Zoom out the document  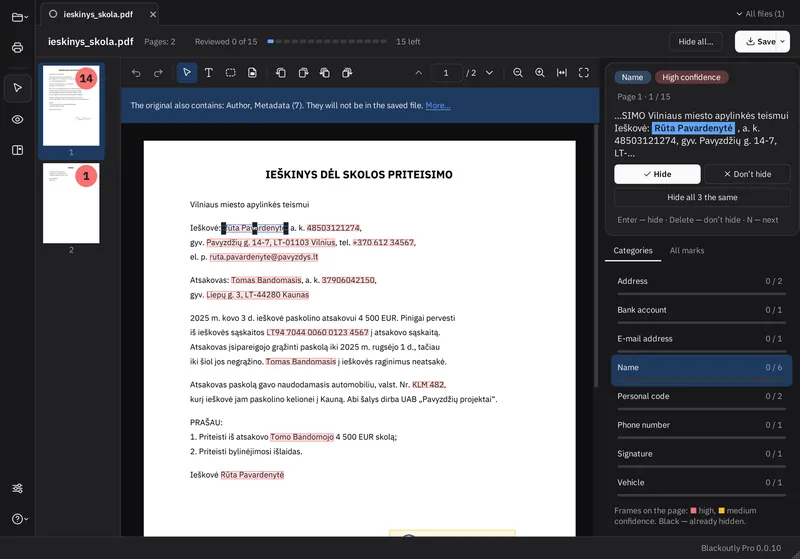[518, 73]
